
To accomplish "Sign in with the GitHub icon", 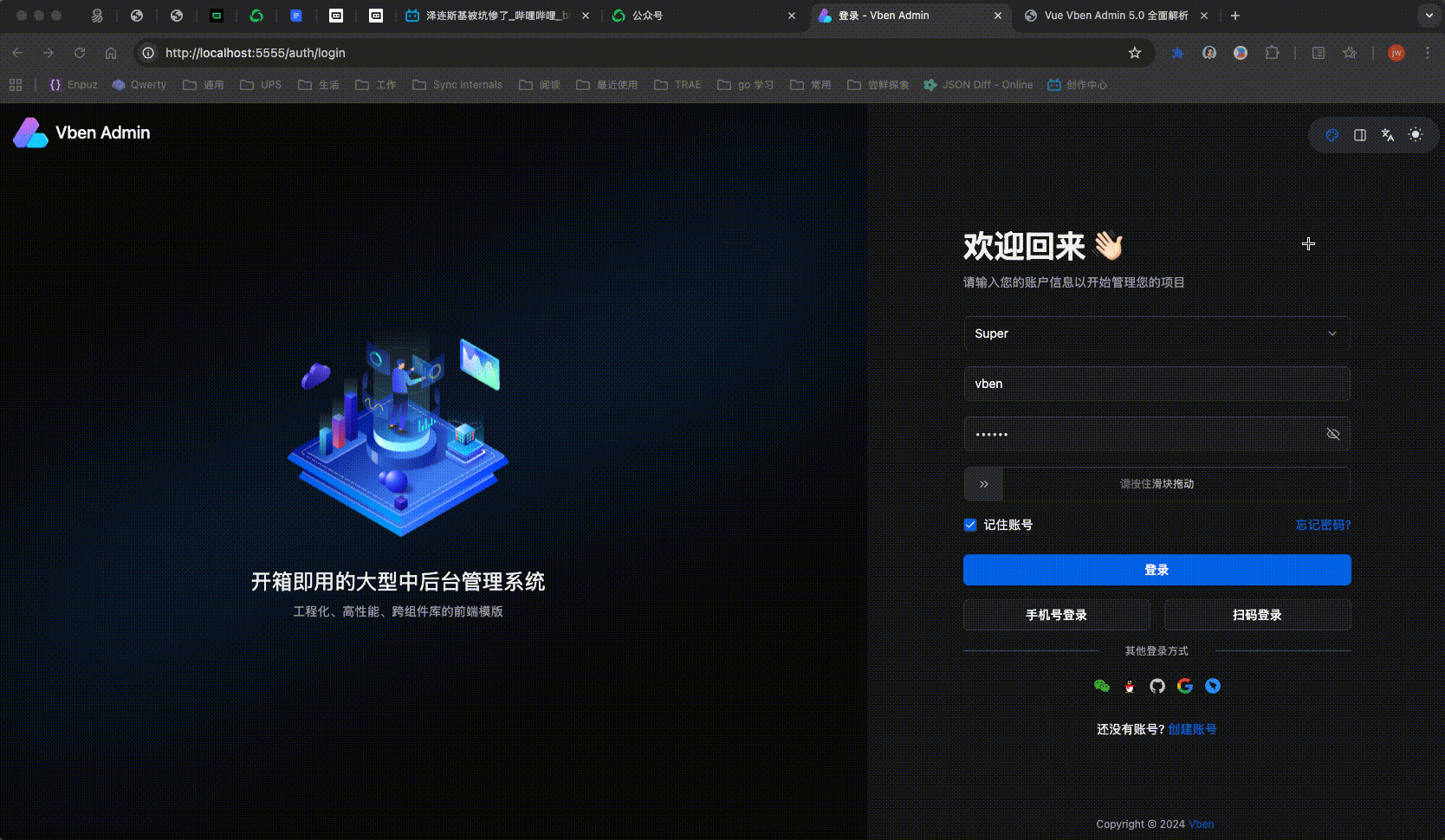I will point(1157,686).
